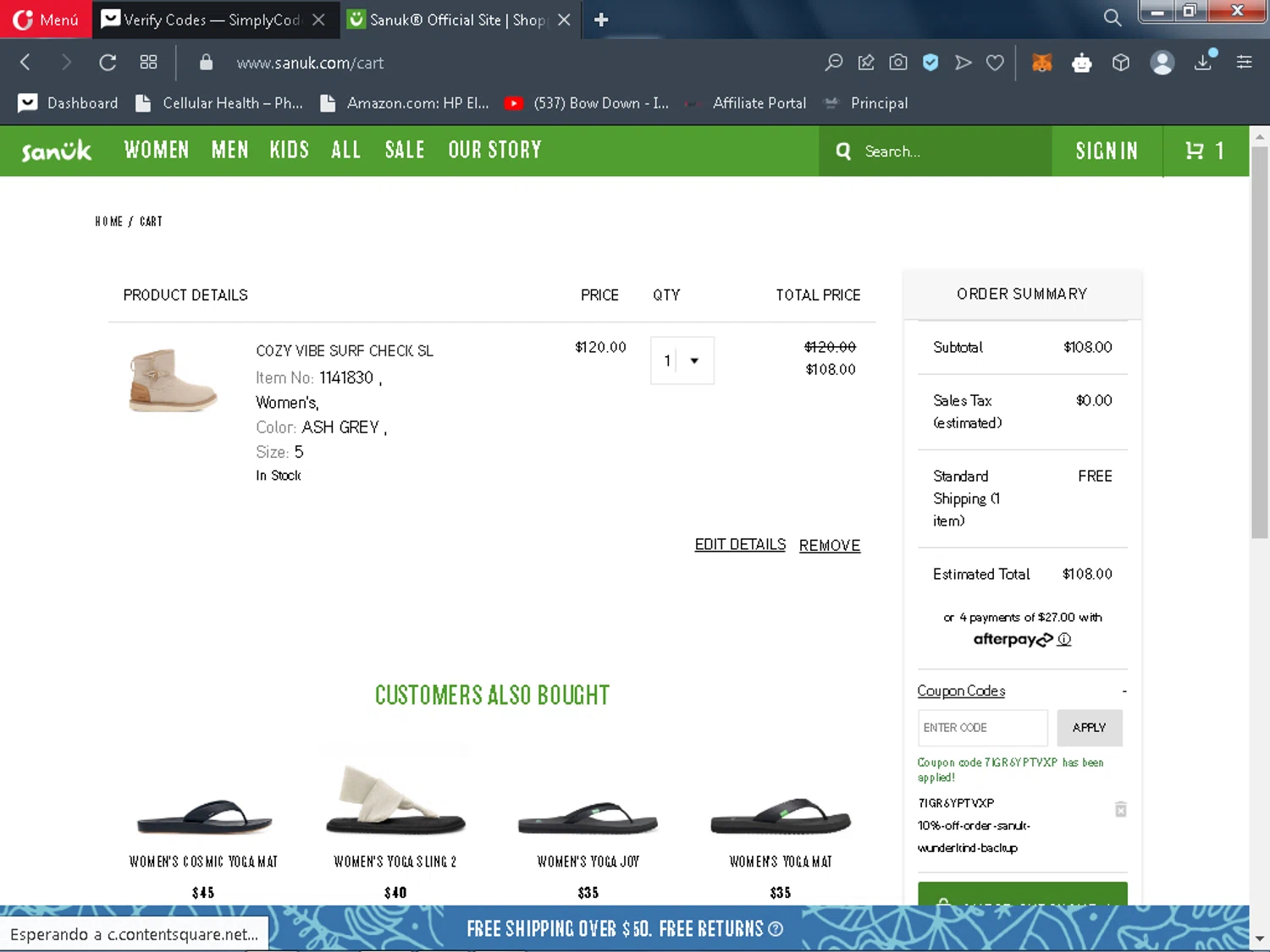Open the Principal bookmark
1270x952 pixels.
point(866,103)
